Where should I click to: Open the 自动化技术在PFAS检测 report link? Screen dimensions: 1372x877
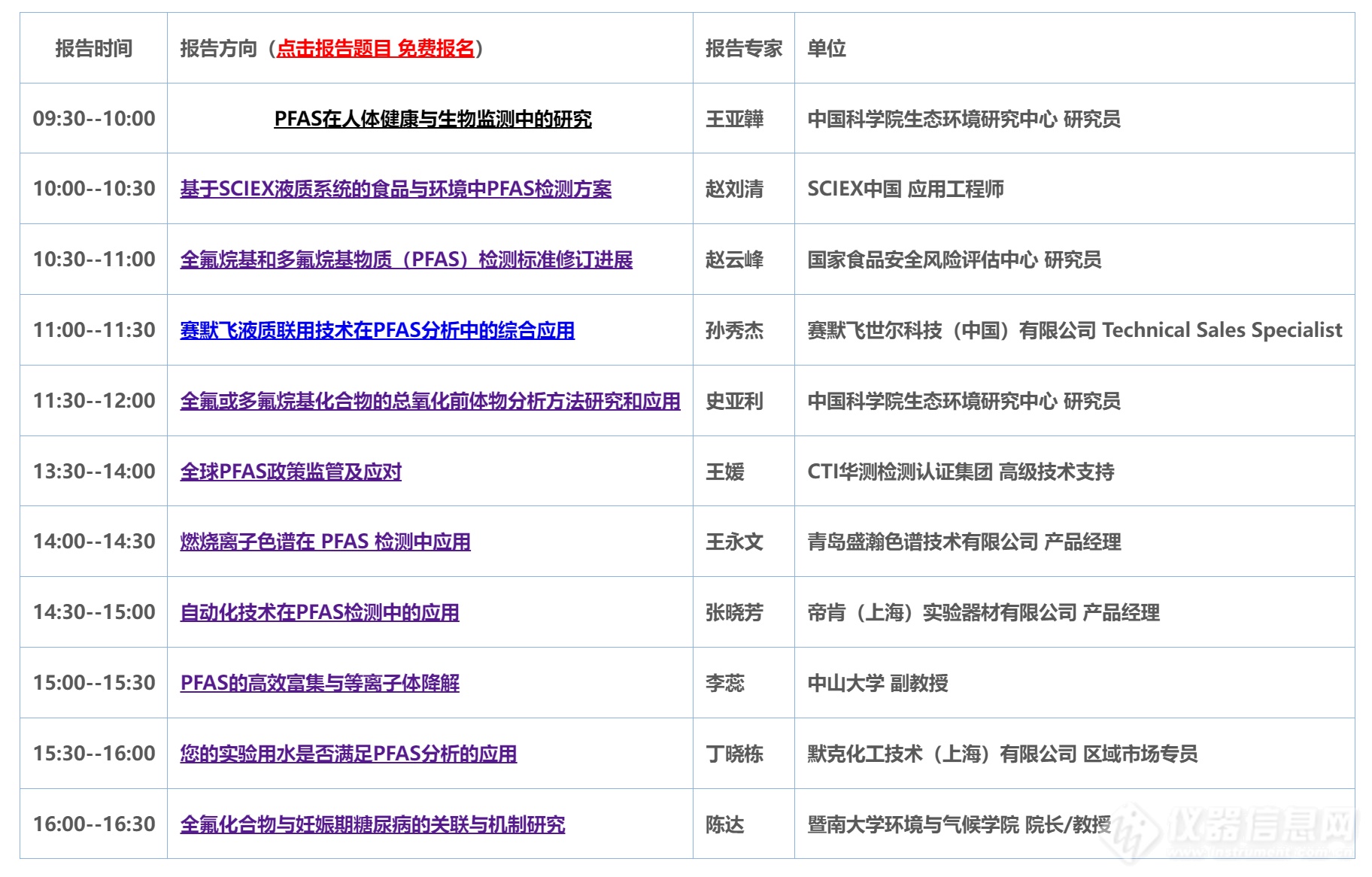pos(320,612)
